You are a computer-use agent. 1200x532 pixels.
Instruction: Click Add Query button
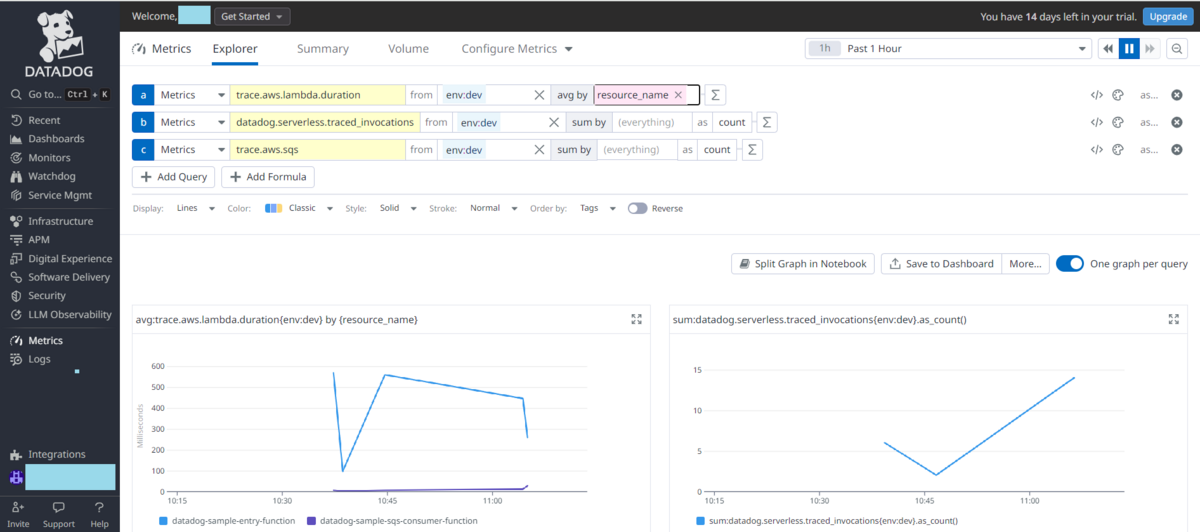point(174,176)
